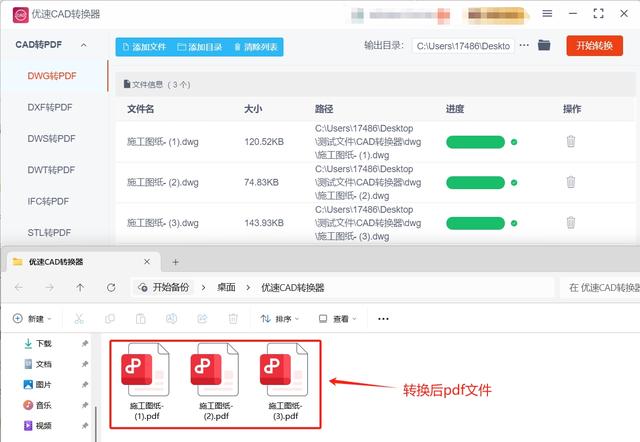Click the 74.83KB size cell
The height and width of the screenshot is (442, 640).
coord(261,182)
